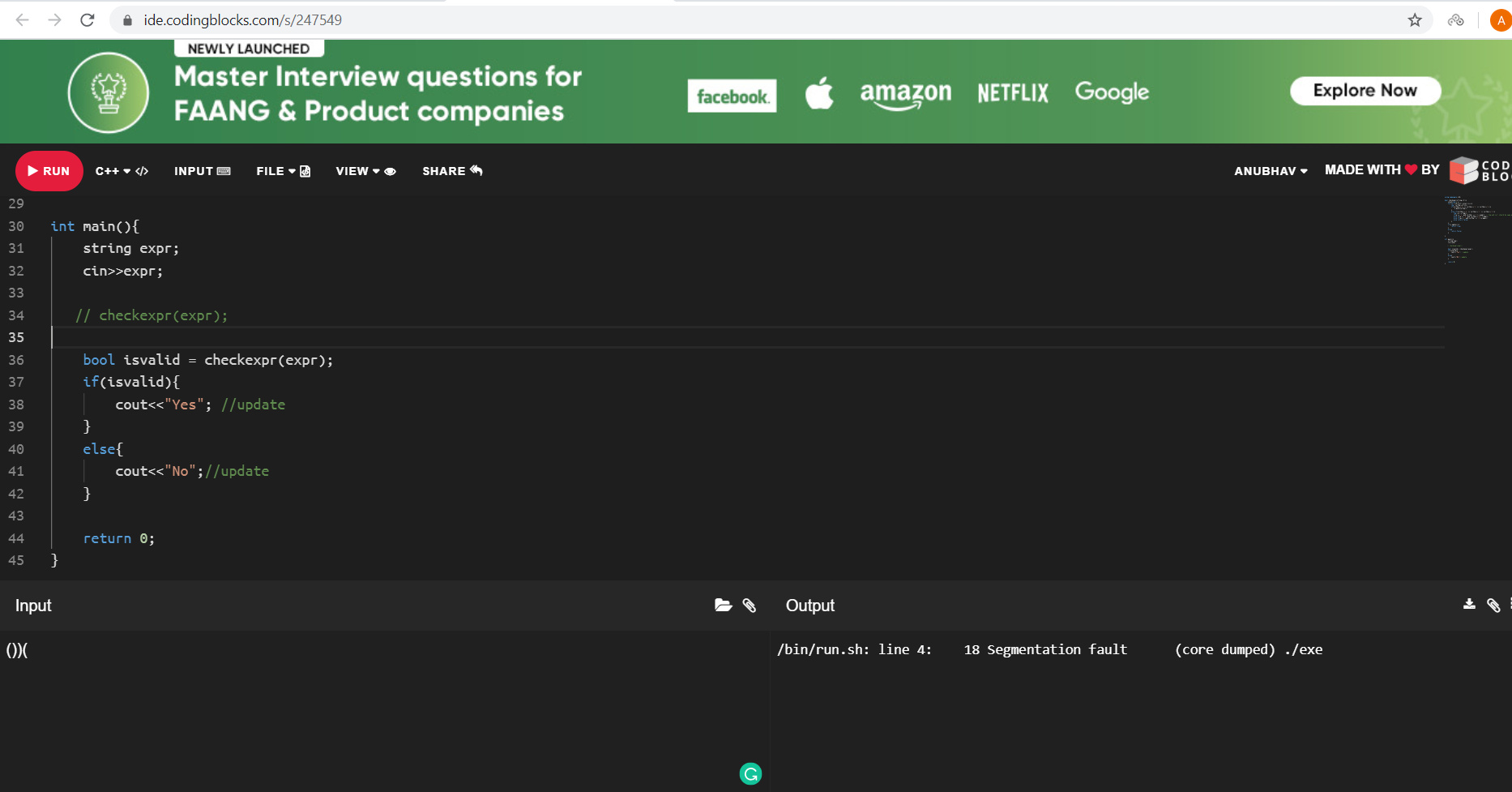Click the 'cout<<"No";' statement

[x=160, y=471]
